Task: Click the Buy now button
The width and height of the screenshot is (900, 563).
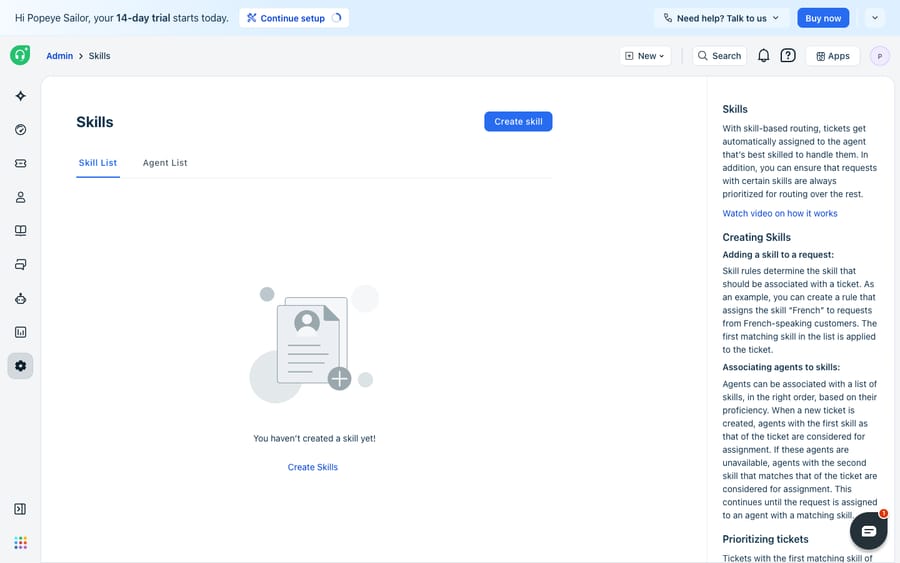Action: [823, 18]
